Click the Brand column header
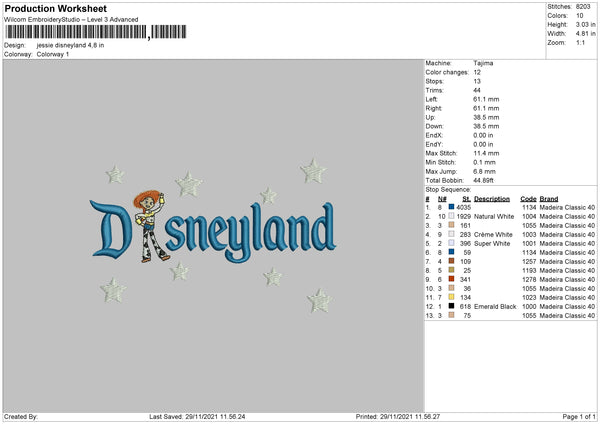 click(x=549, y=199)
